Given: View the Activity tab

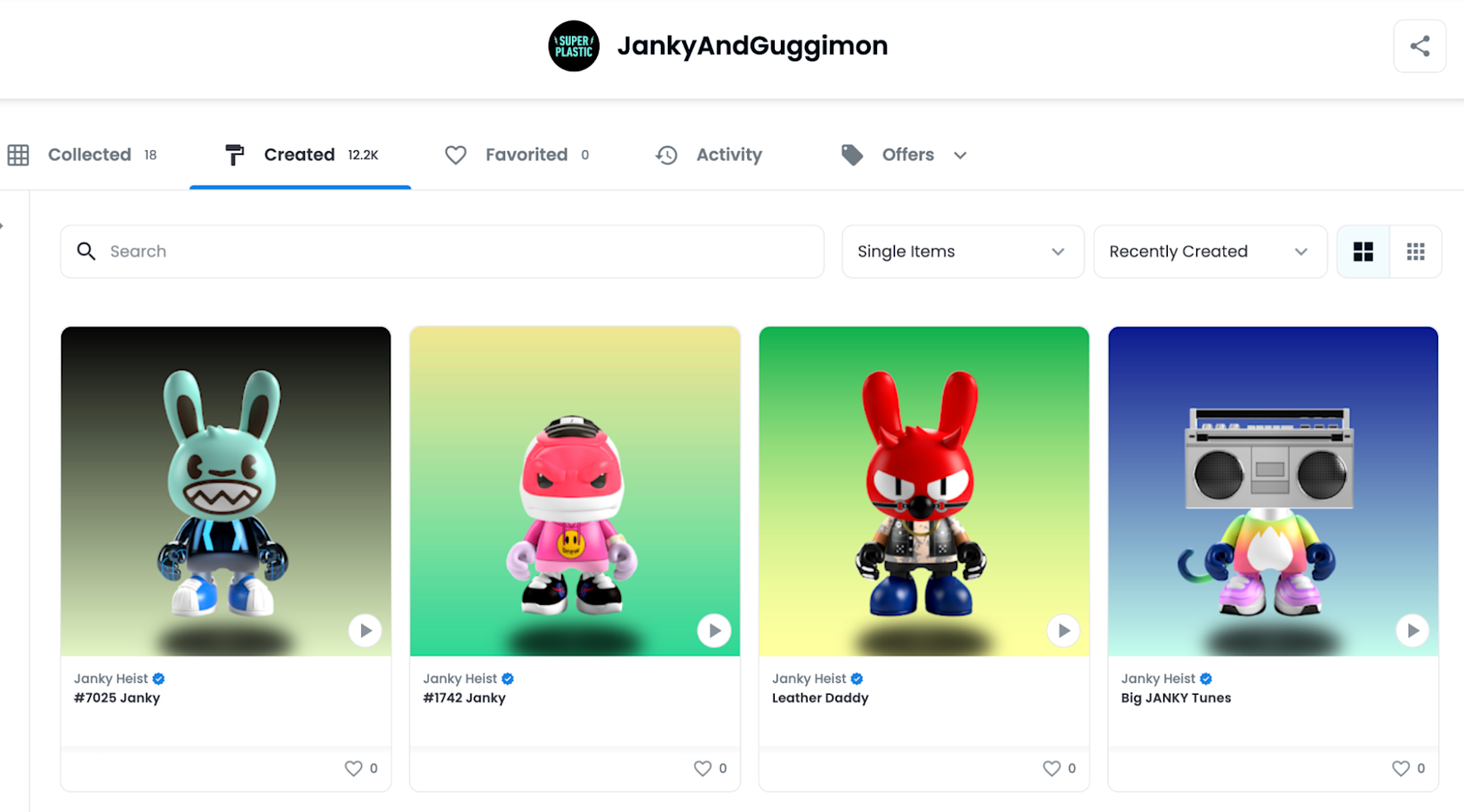Looking at the screenshot, I should click(709, 155).
